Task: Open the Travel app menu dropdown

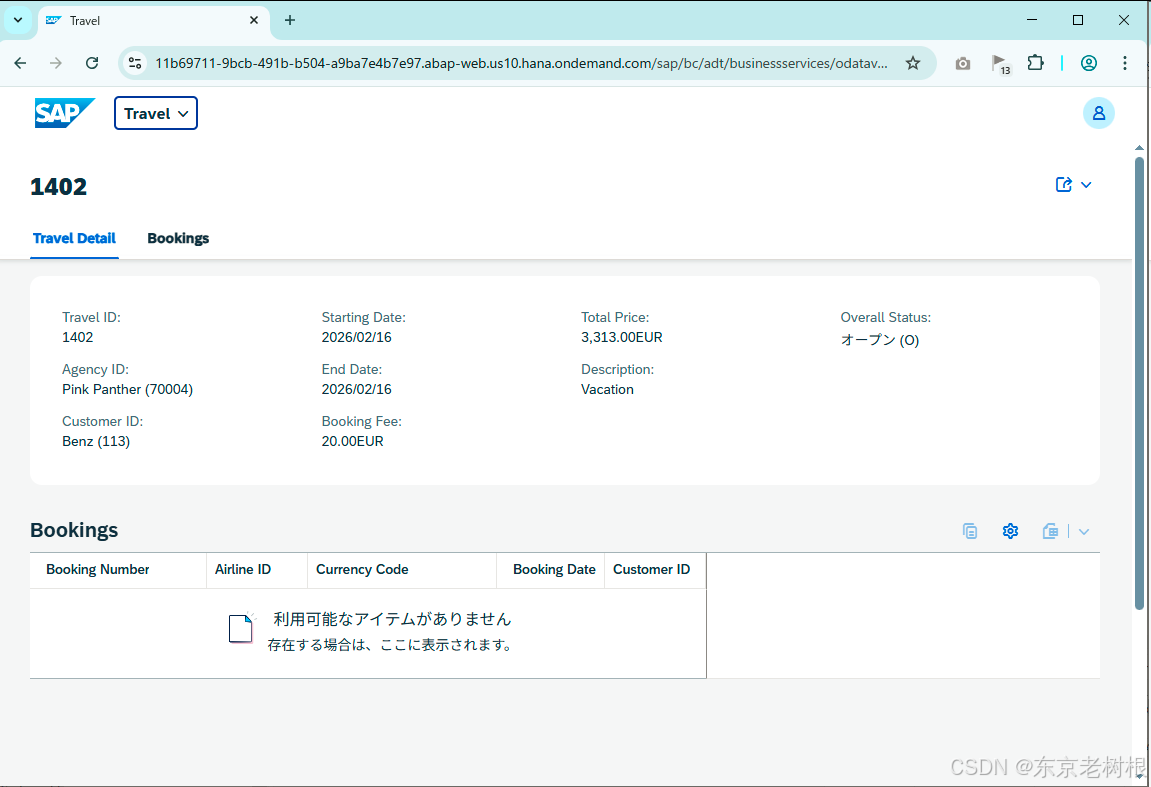Action: 156,113
